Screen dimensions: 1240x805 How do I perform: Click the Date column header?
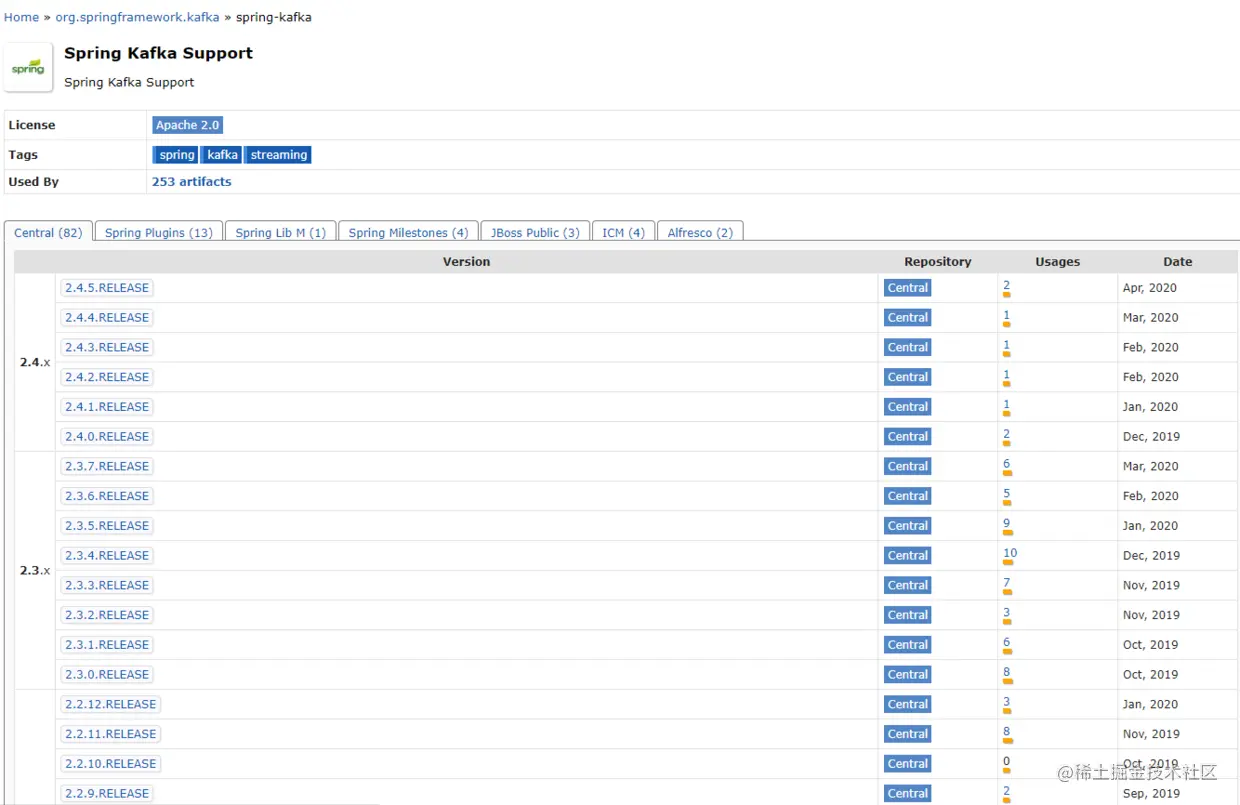coord(1177,262)
